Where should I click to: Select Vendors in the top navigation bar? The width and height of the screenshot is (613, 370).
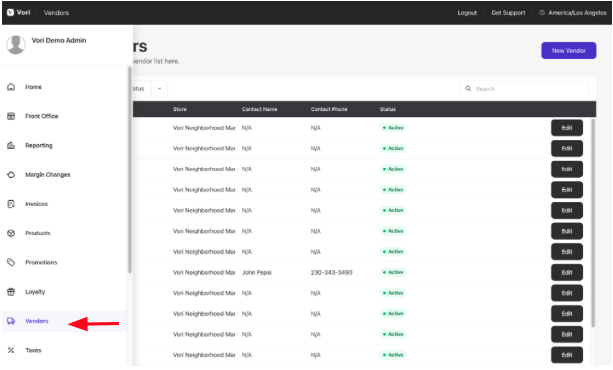click(56, 13)
